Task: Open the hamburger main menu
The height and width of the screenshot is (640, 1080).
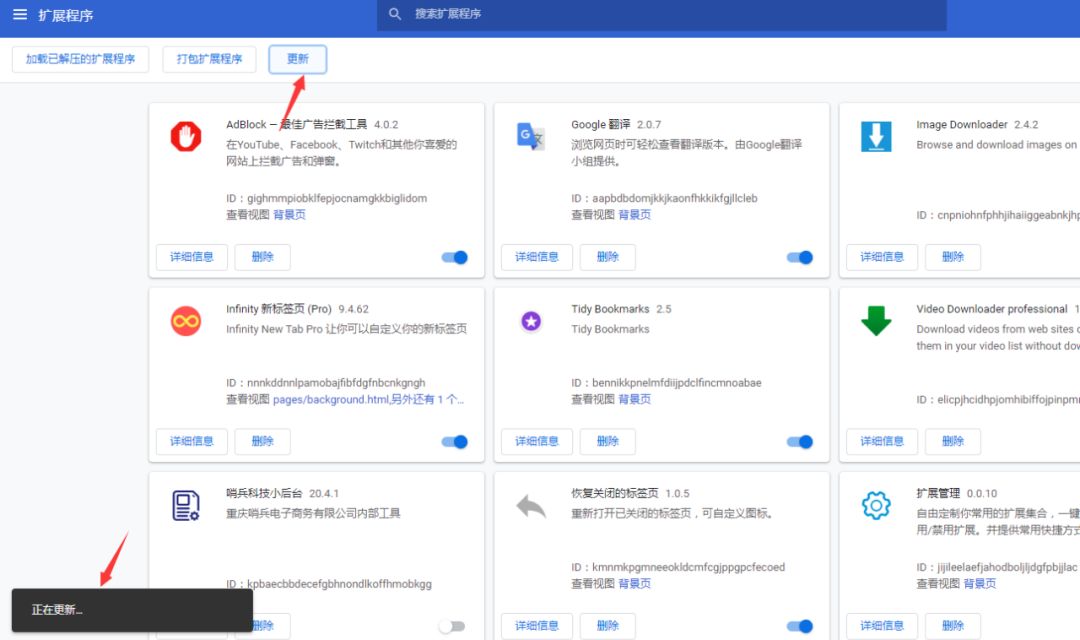Action: (20, 14)
